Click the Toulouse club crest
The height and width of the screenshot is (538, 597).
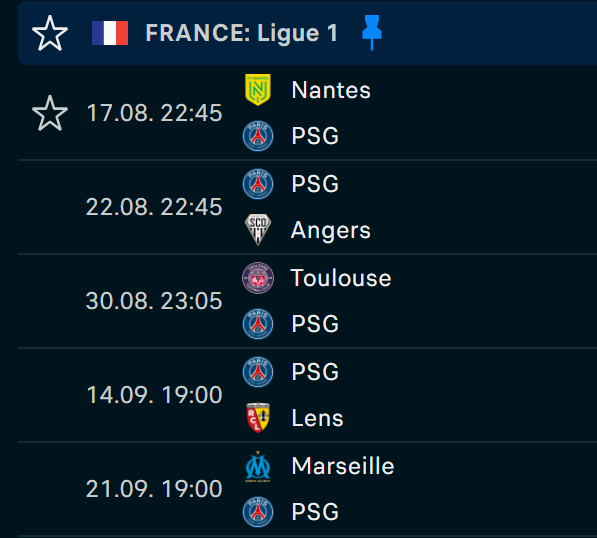click(x=258, y=278)
